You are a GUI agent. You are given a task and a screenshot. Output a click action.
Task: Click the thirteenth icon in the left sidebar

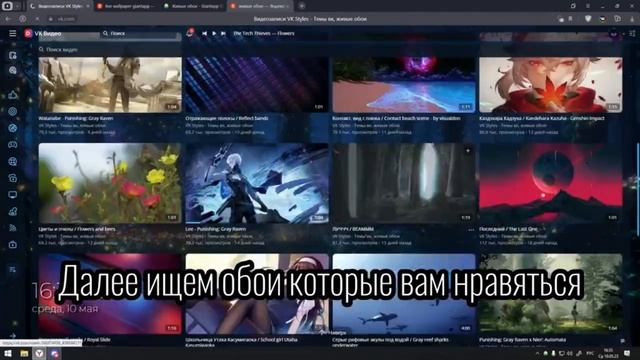tap(13, 269)
